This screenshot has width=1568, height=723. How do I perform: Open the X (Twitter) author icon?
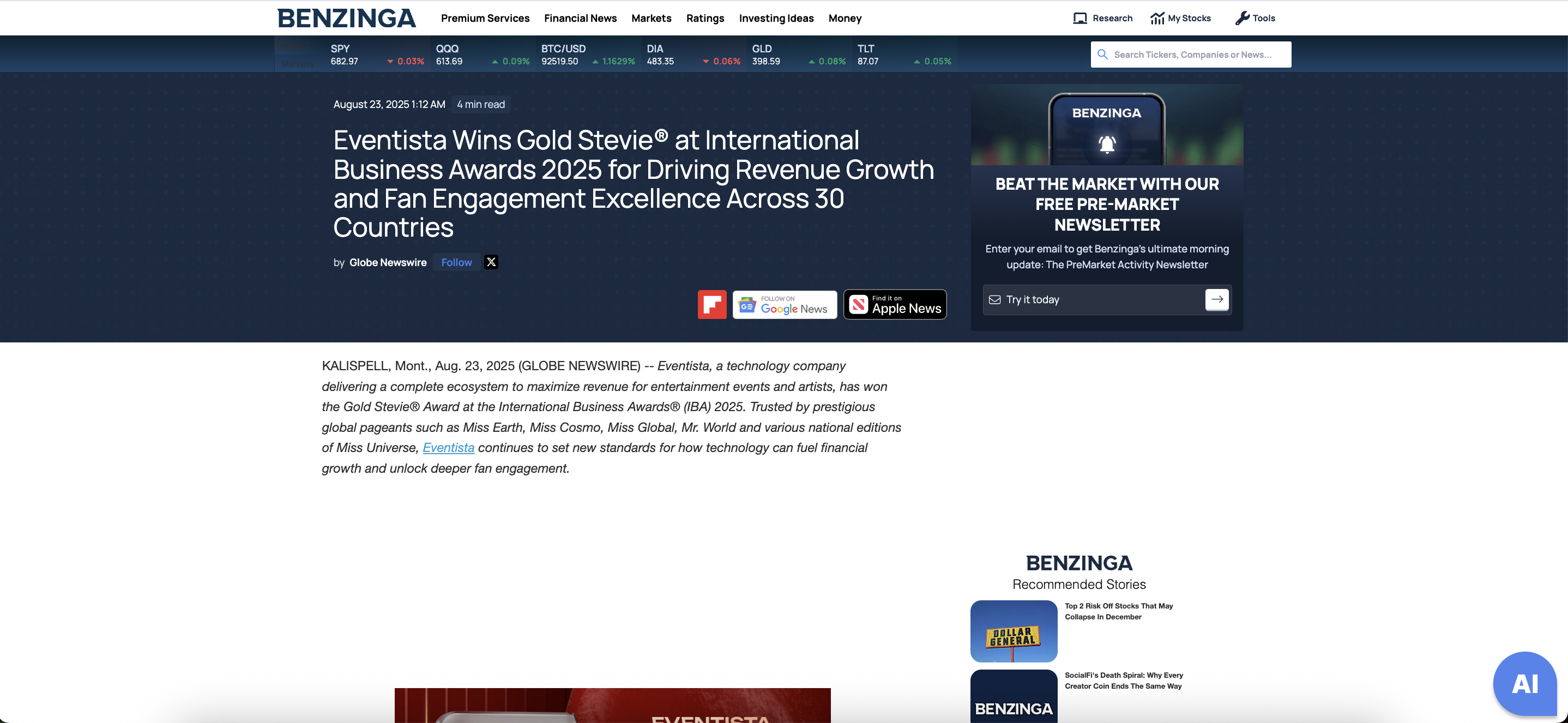[491, 262]
